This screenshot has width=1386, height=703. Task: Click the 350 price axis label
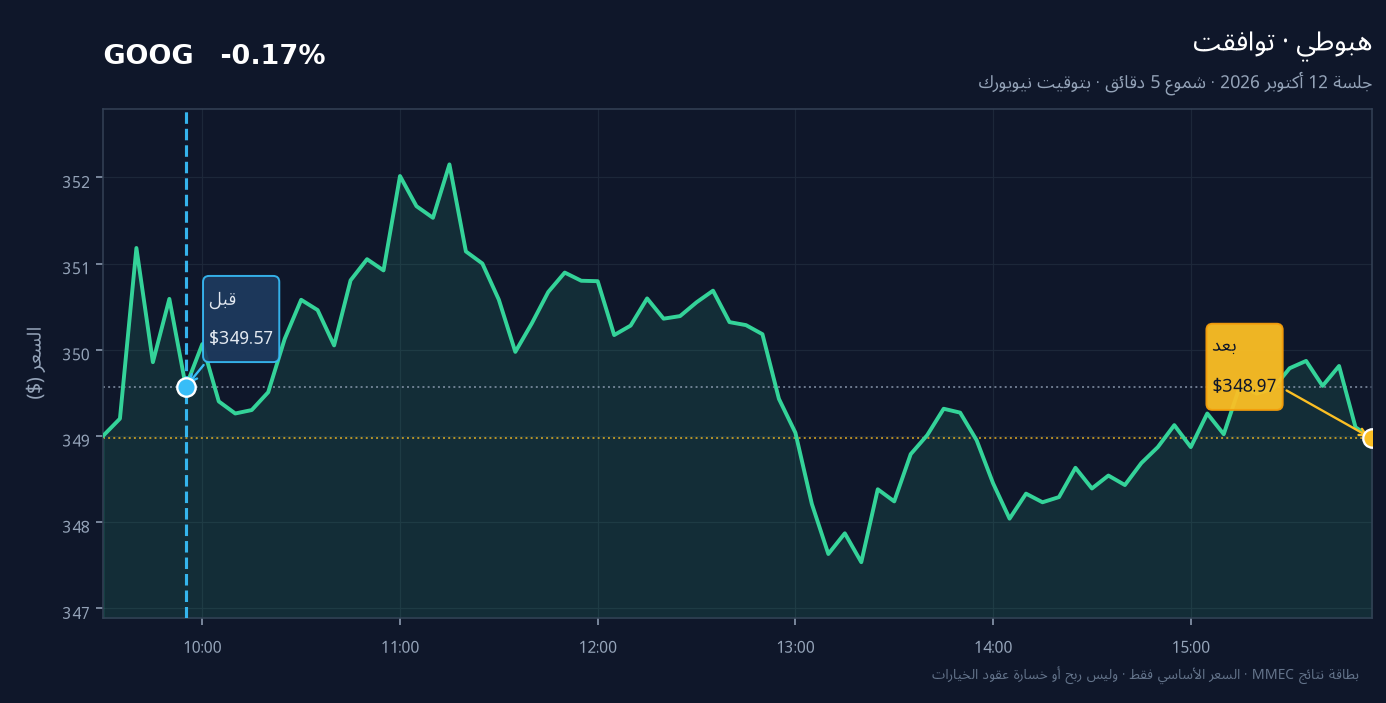click(x=78, y=353)
